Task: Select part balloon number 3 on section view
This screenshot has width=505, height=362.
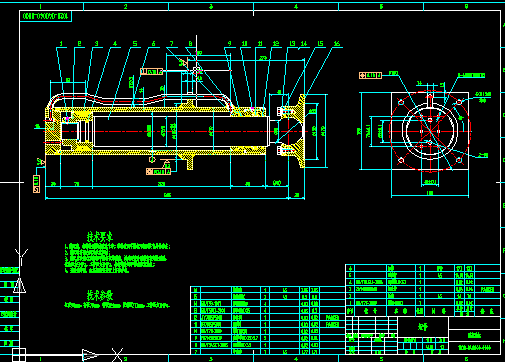Action: [97, 44]
